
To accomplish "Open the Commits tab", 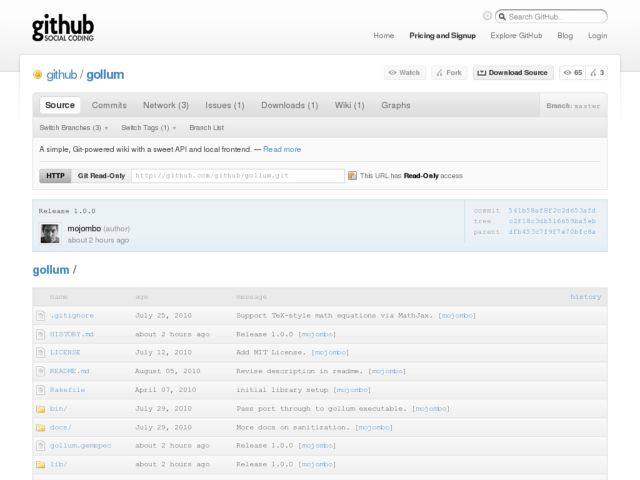I will point(109,105).
